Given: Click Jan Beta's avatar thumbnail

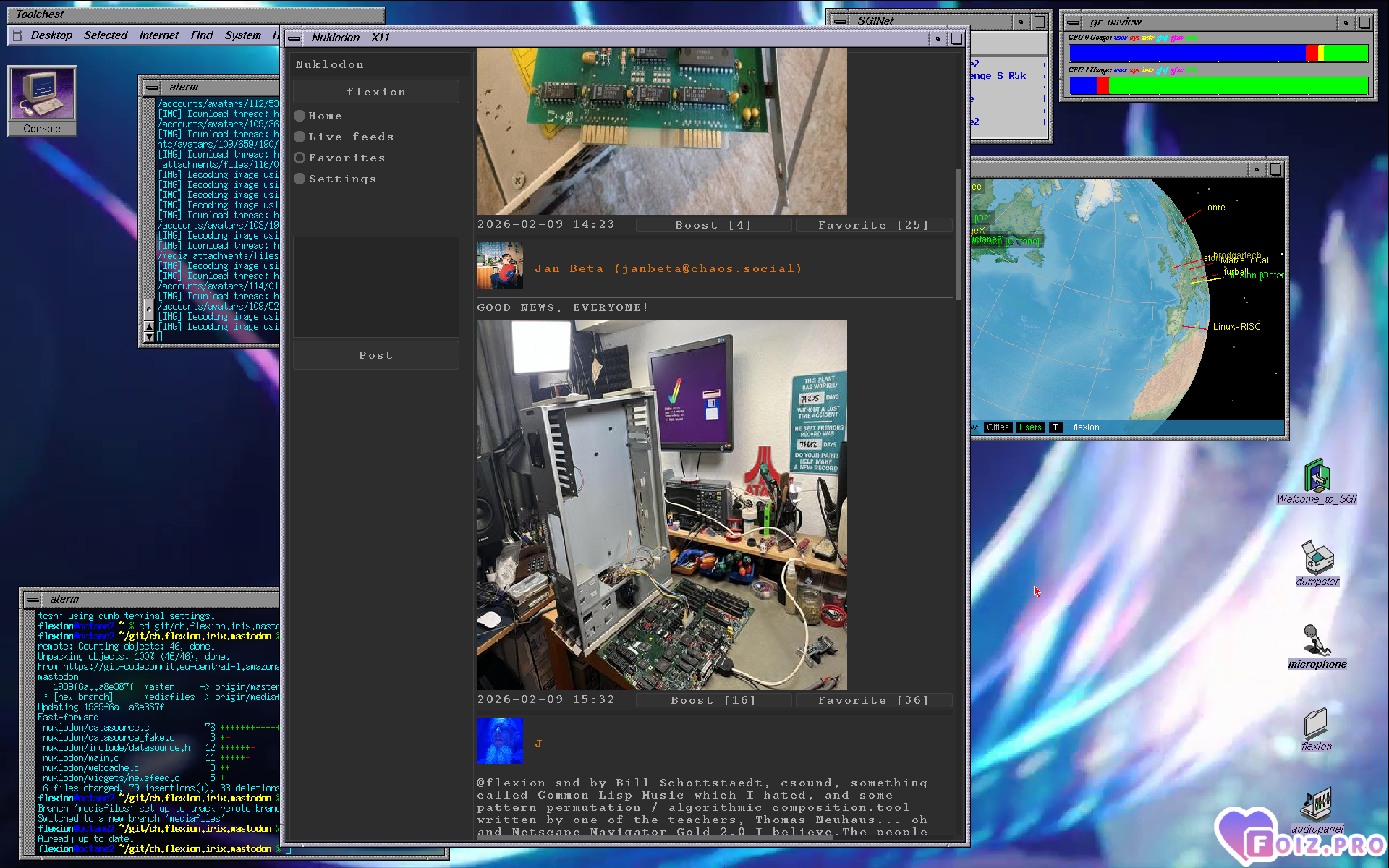Looking at the screenshot, I should (499, 266).
